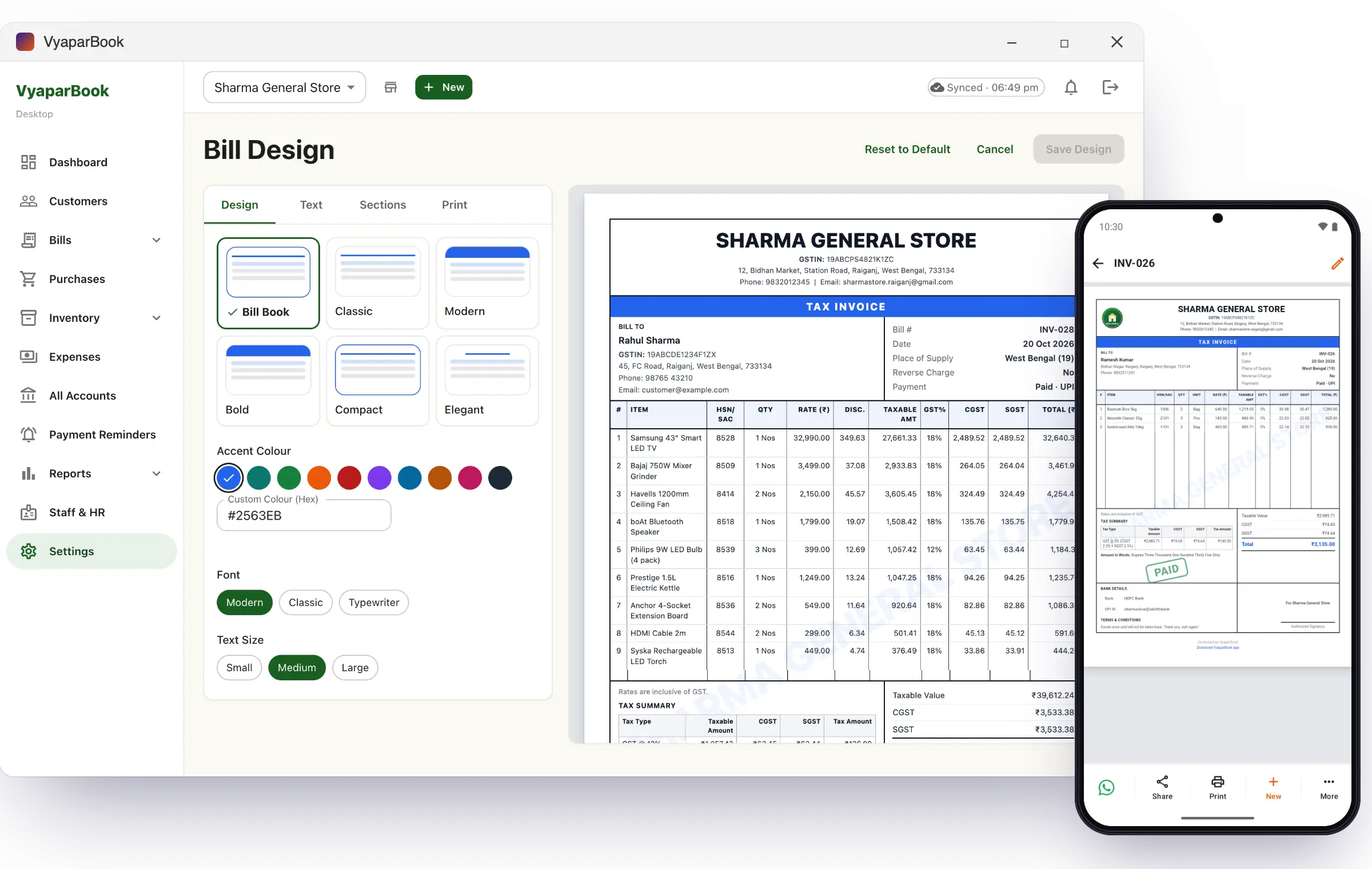The width and height of the screenshot is (1372, 869).
Task: Click the Customers people icon
Action: pyautogui.click(x=29, y=201)
